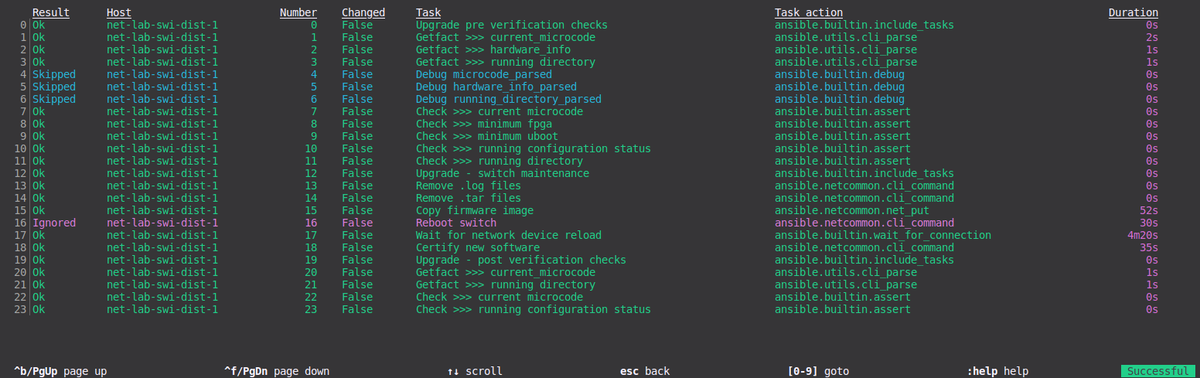This screenshot has width=1200, height=378.
Task: Click the scroll arrows hint
Action: click(x=475, y=371)
